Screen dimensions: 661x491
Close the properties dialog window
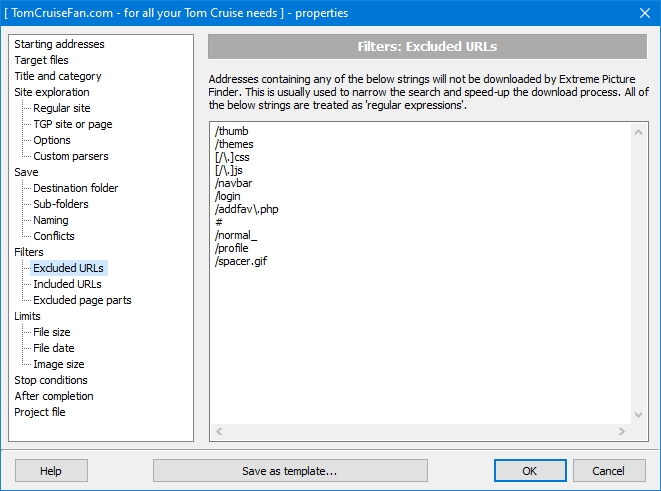[x=645, y=13]
